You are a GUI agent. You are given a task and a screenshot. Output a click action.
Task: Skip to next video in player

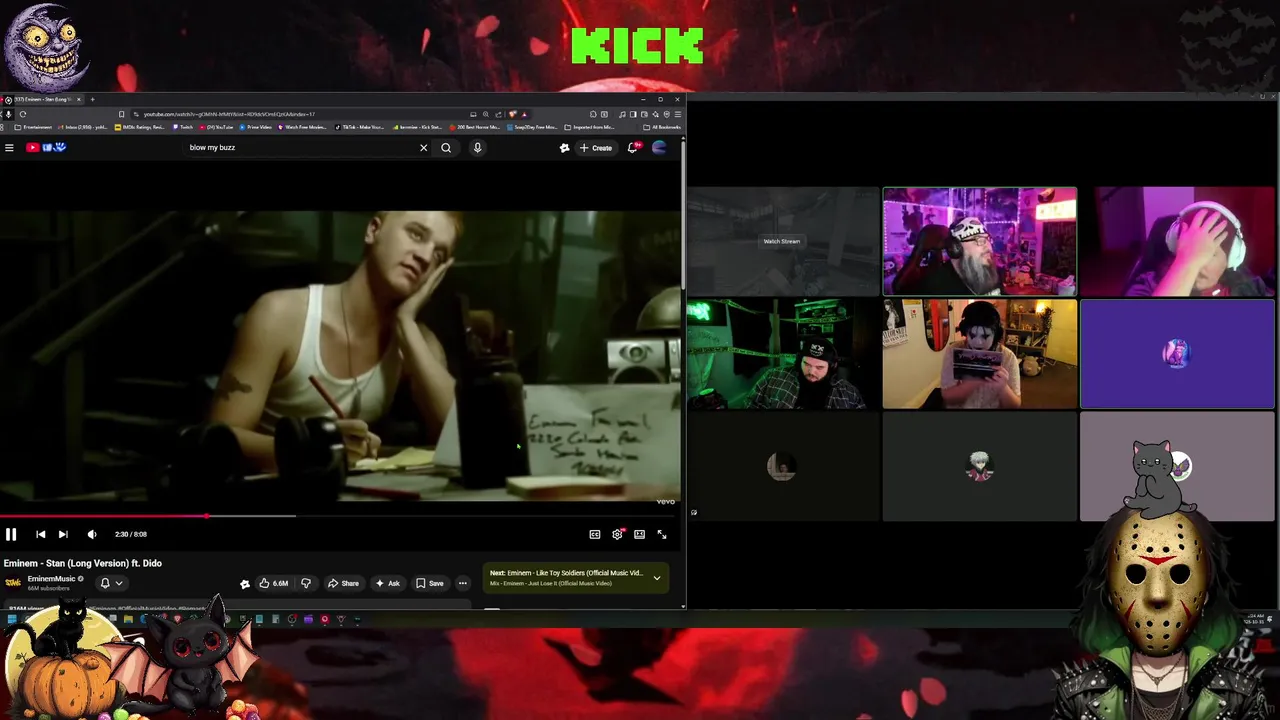point(63,534)
